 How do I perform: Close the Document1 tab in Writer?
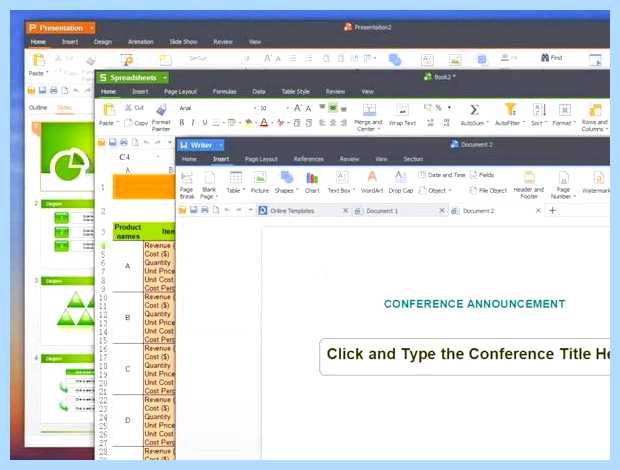tap(442, 211)
